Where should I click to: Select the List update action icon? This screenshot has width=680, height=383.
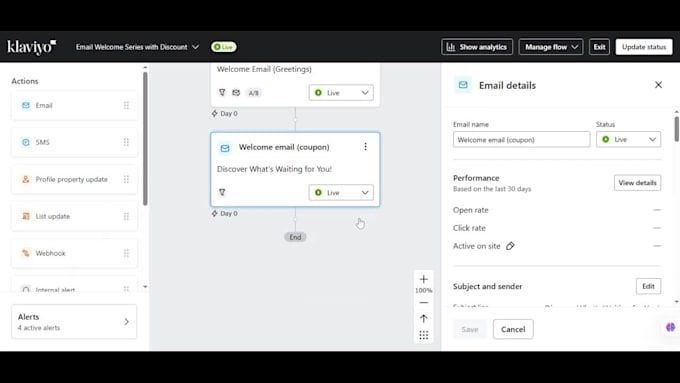click(x=26, y=216)
